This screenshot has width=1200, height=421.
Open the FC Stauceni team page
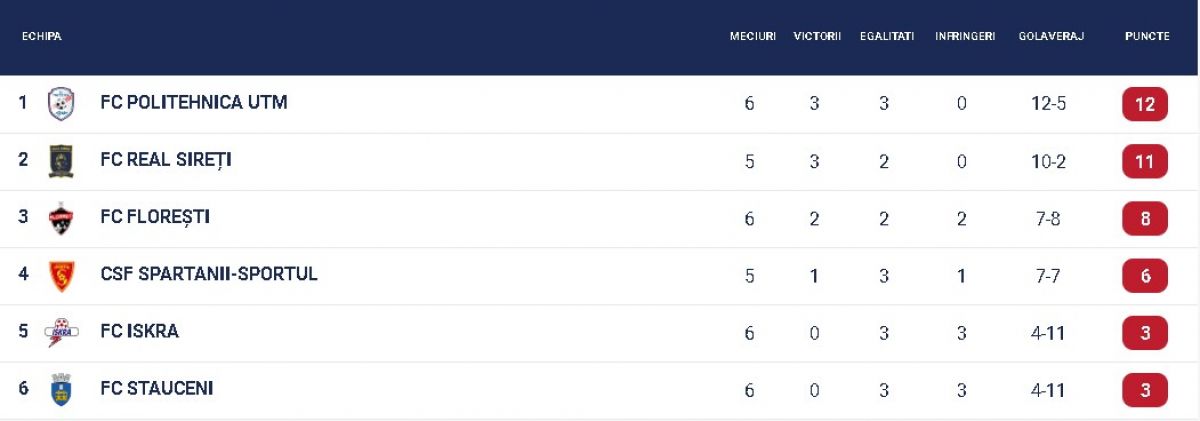click(157, 388)
